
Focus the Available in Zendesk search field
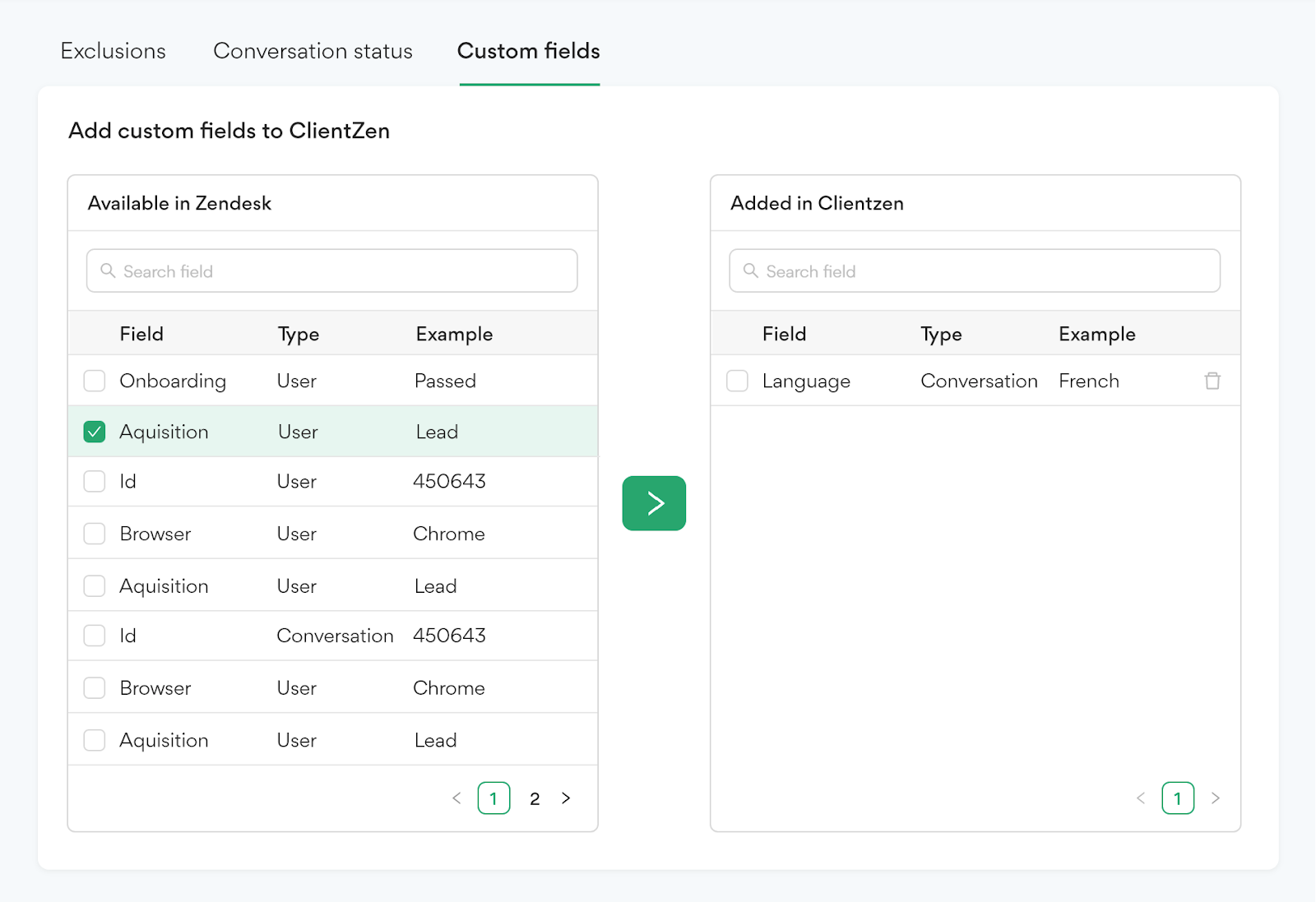pyautogui.click(x=332, y=271)
